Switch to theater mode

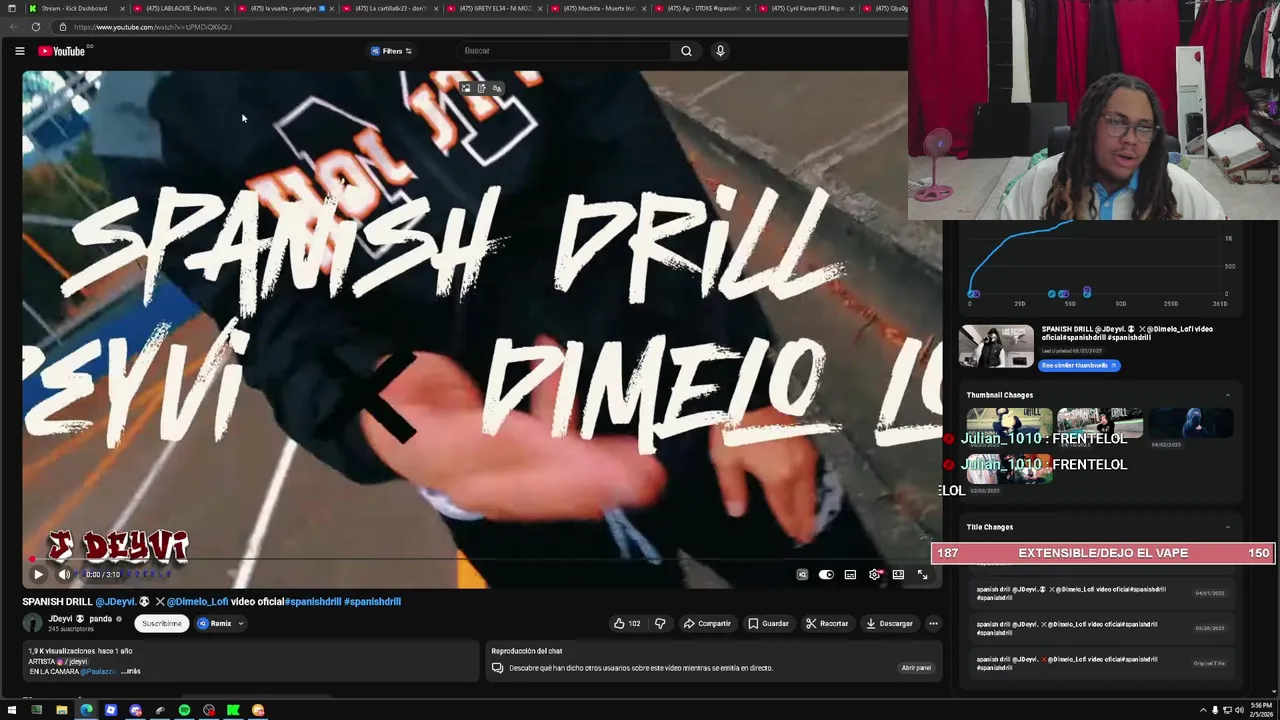click(x=898, y=574)
